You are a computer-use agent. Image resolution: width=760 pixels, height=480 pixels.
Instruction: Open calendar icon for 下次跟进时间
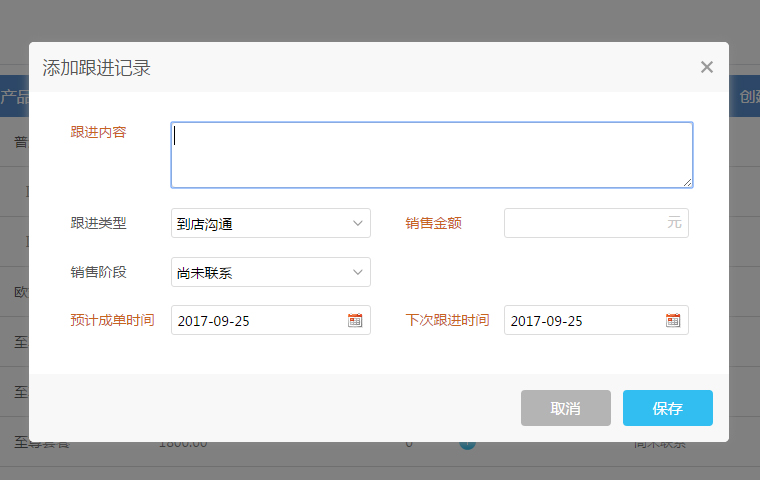pos(673,320)
